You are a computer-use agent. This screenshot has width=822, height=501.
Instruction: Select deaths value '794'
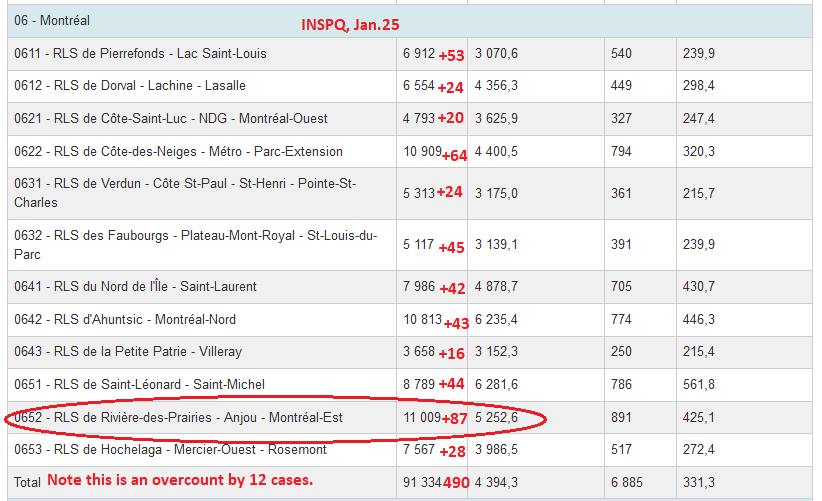(x=621, y=151)
